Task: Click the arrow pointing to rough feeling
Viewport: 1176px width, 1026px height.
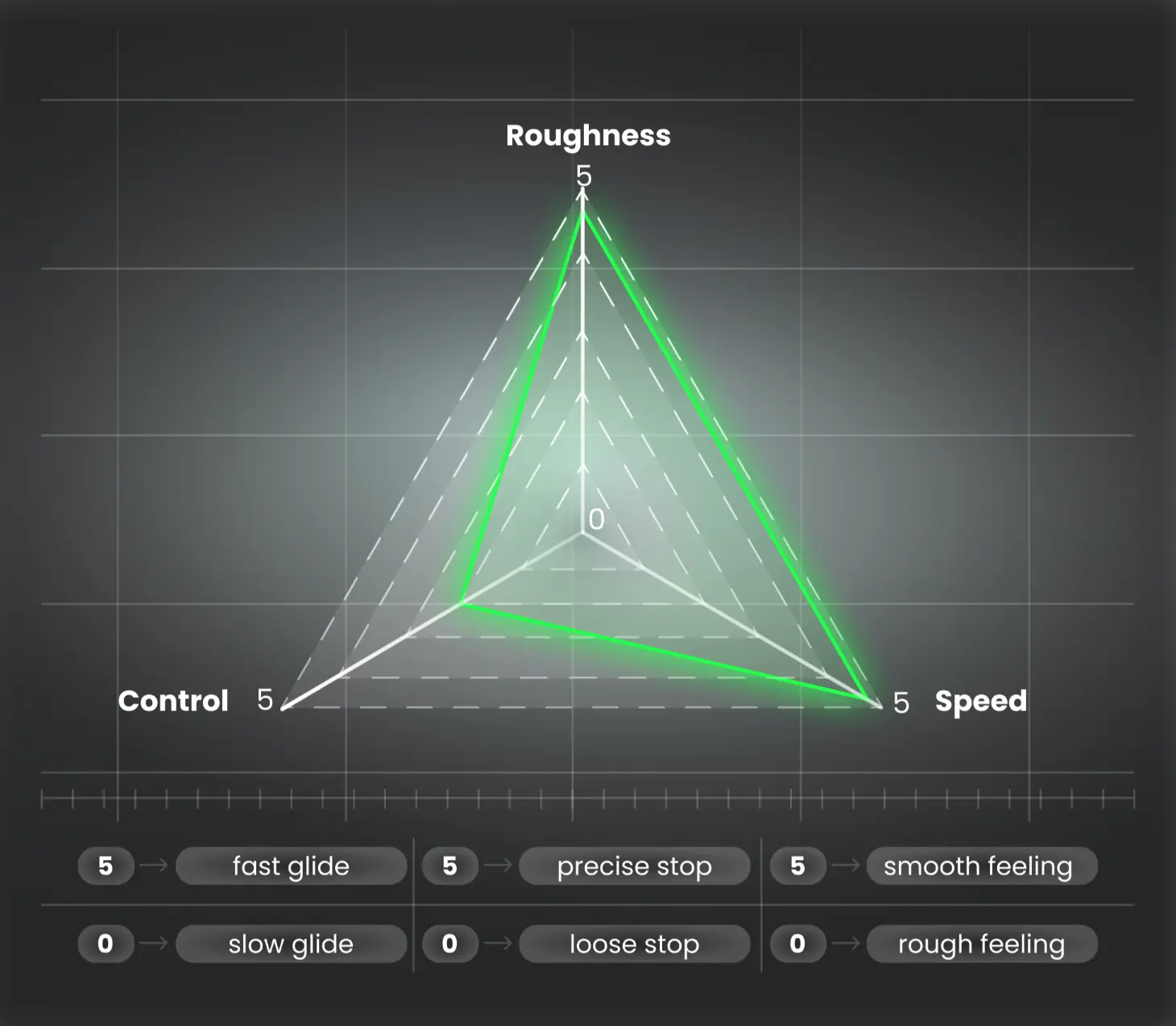Action: pos(846,943)
